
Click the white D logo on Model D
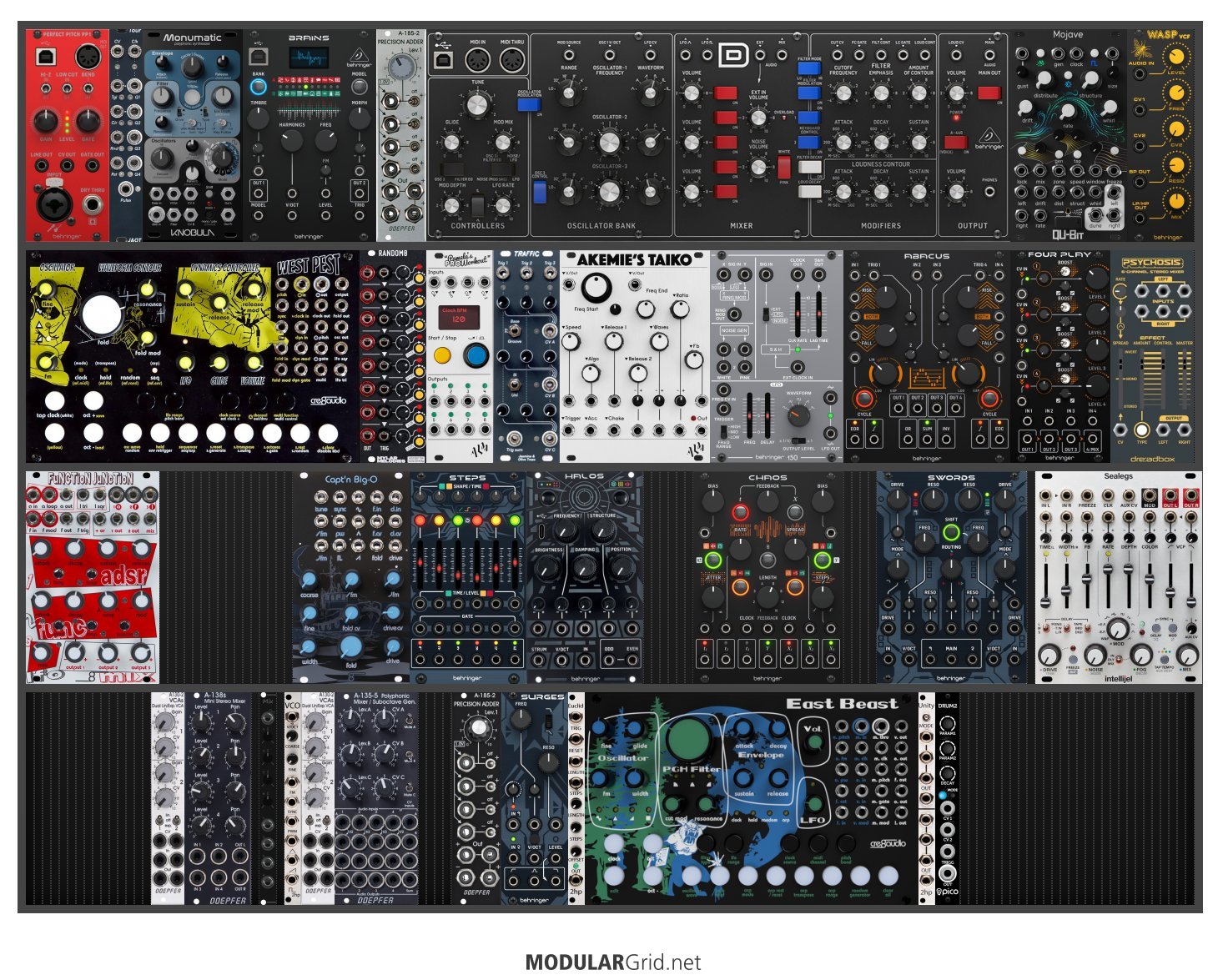coord(733,56)
